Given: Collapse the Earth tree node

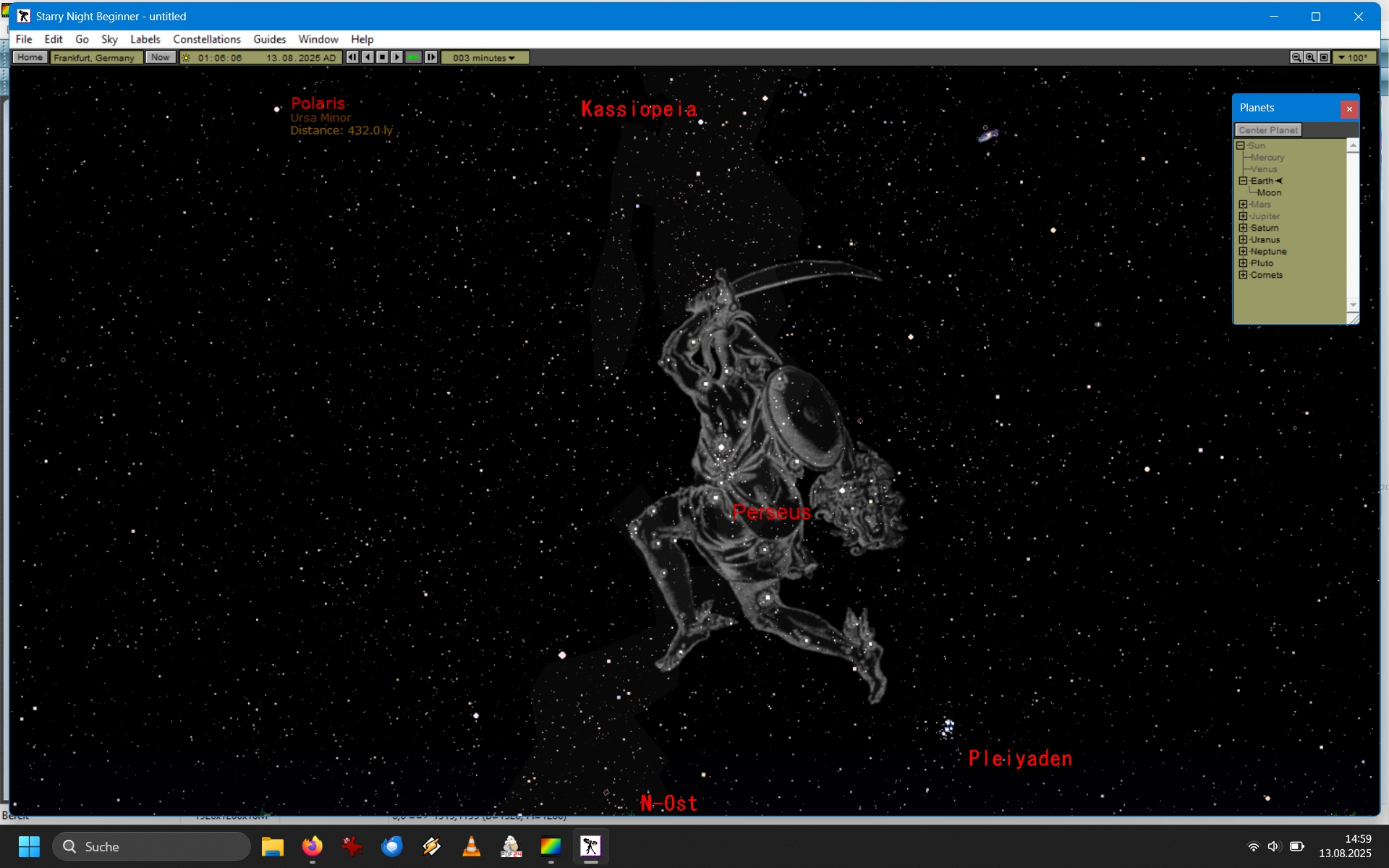Looking at the screenshot, I should pos(1244,181).
